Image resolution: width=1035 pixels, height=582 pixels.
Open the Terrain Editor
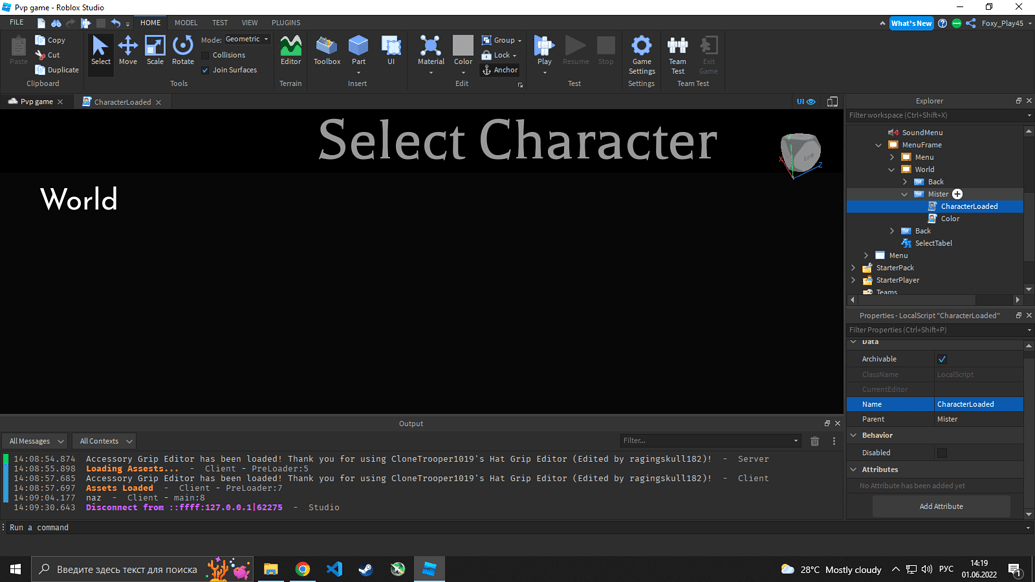pyautogui.click(x=290, y=51)
